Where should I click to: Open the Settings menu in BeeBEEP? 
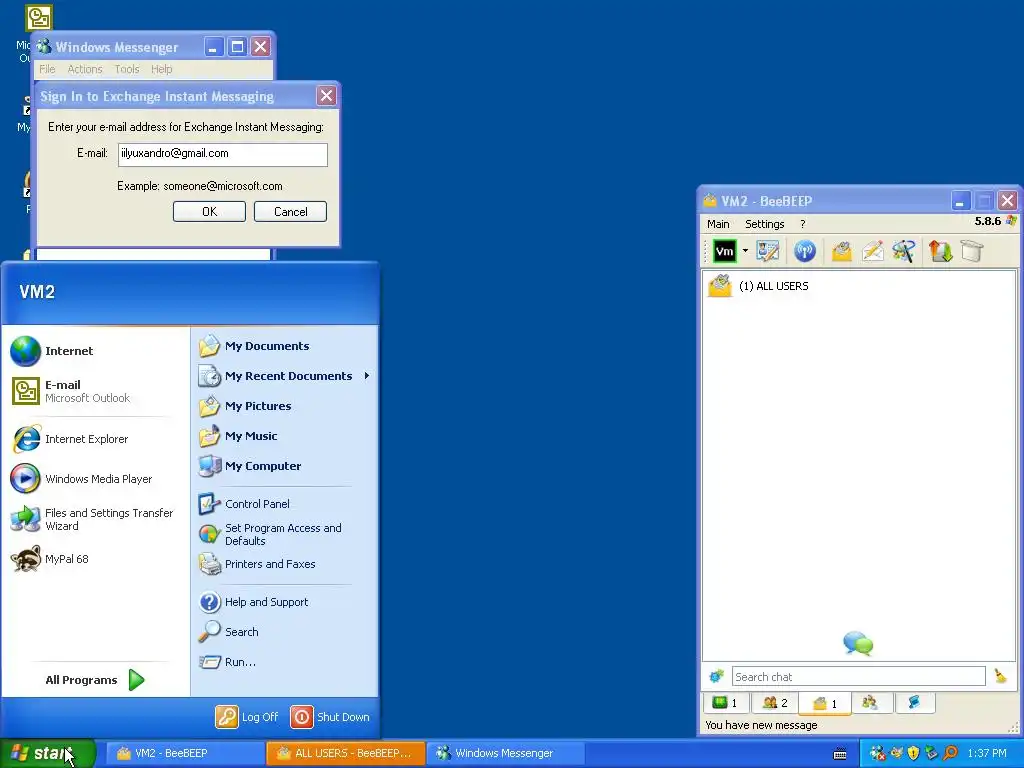click(765, 224)
